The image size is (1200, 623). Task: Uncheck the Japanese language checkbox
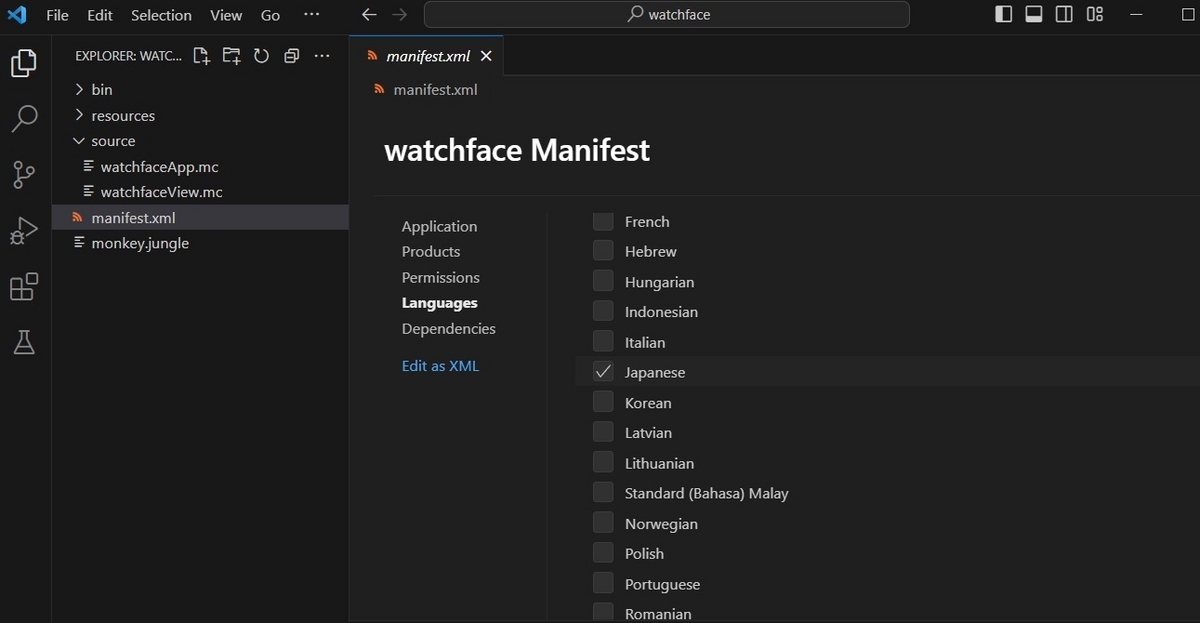point(603,372)
